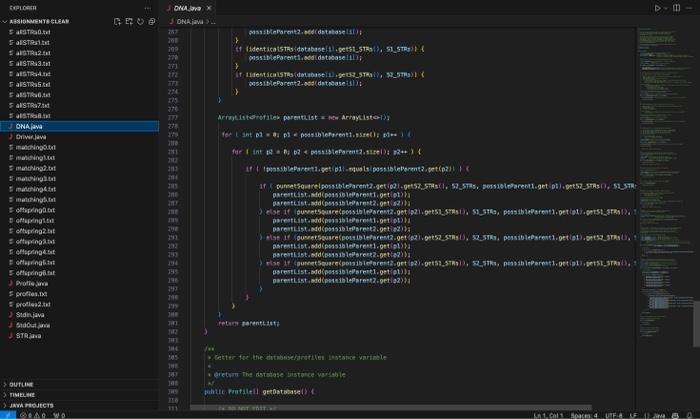Image resolution: width=700 pixels, height=419 pixels.
Task: Open the notifications bell in status bar
Action: pyautogui.click(x=690, y=415)
